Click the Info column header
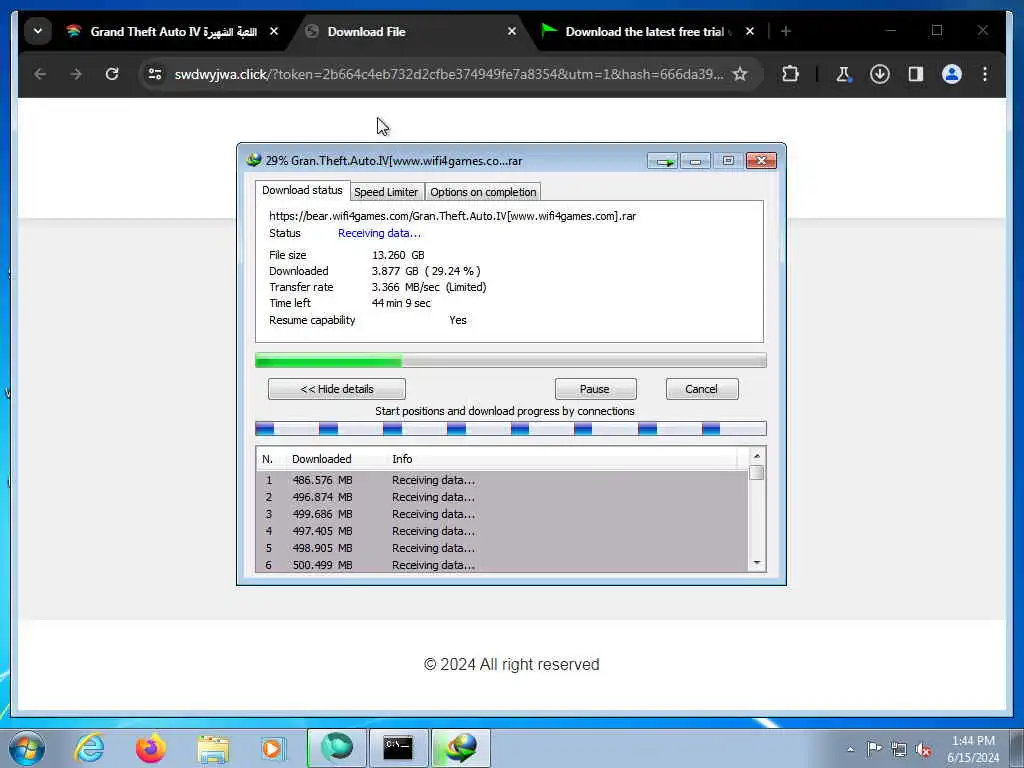 [402, 459]
